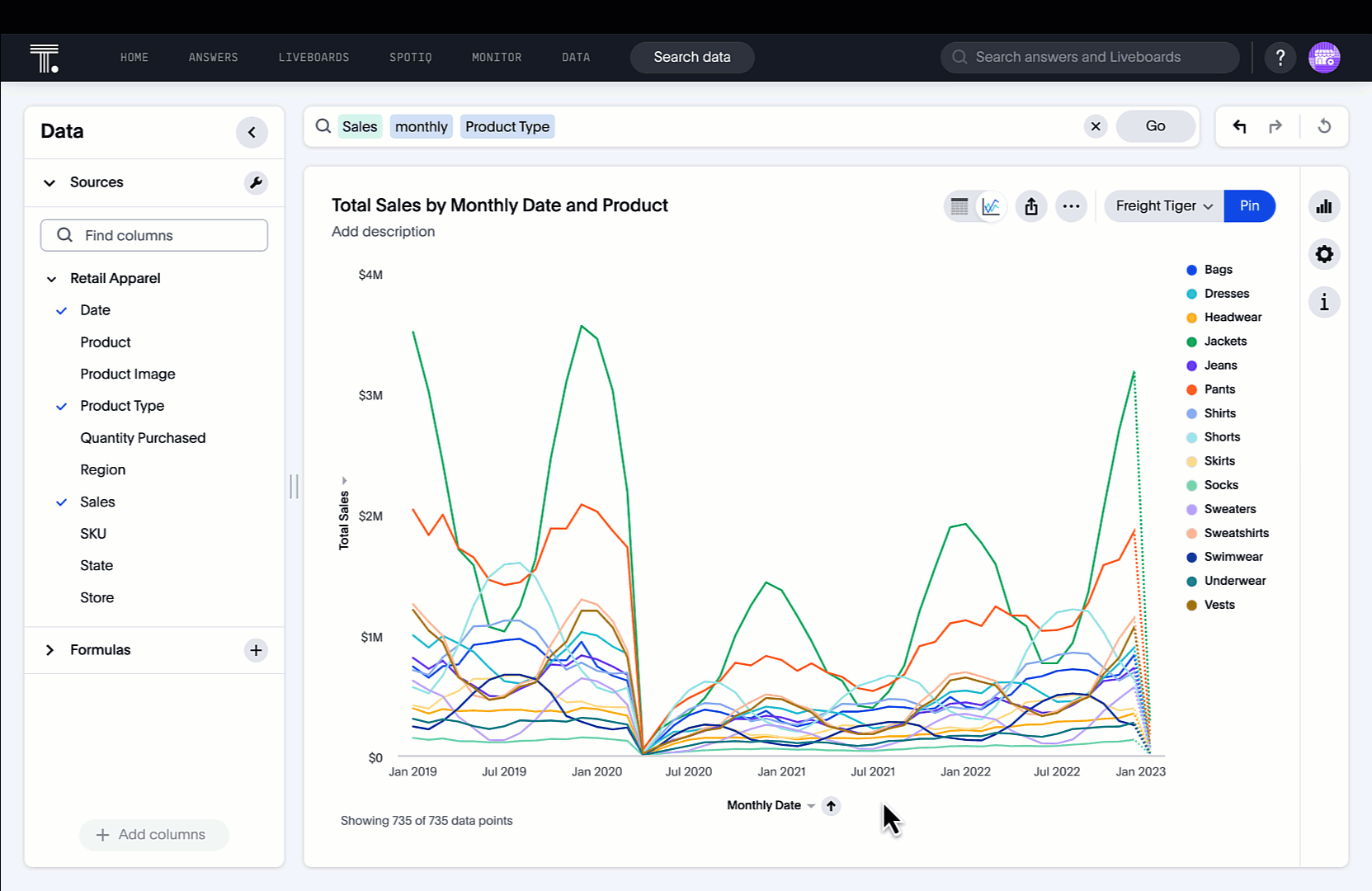The image size is (1372, 891).
Task: Add a new formula with plus icon
Action: coord(256,650)
